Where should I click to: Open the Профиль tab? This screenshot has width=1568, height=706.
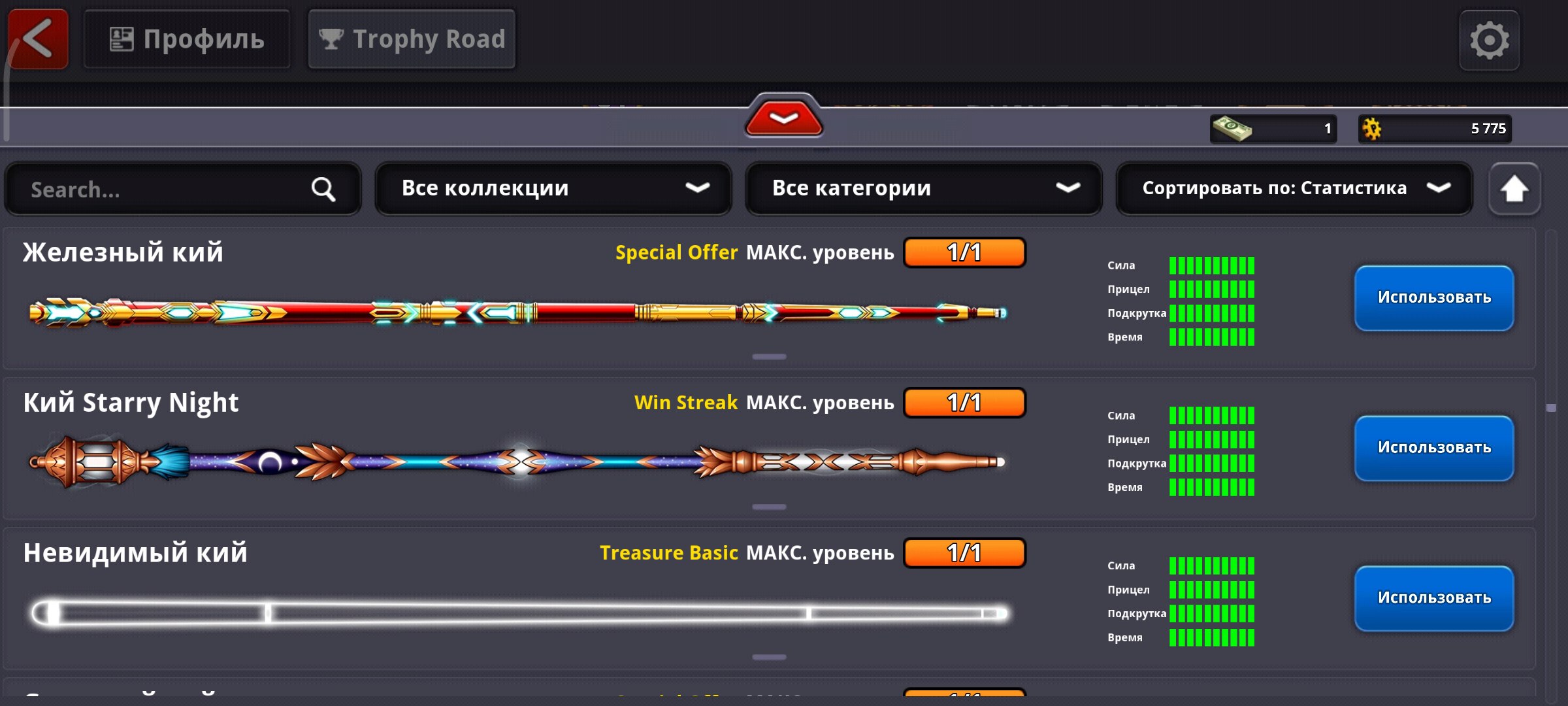tap(187, 39)
